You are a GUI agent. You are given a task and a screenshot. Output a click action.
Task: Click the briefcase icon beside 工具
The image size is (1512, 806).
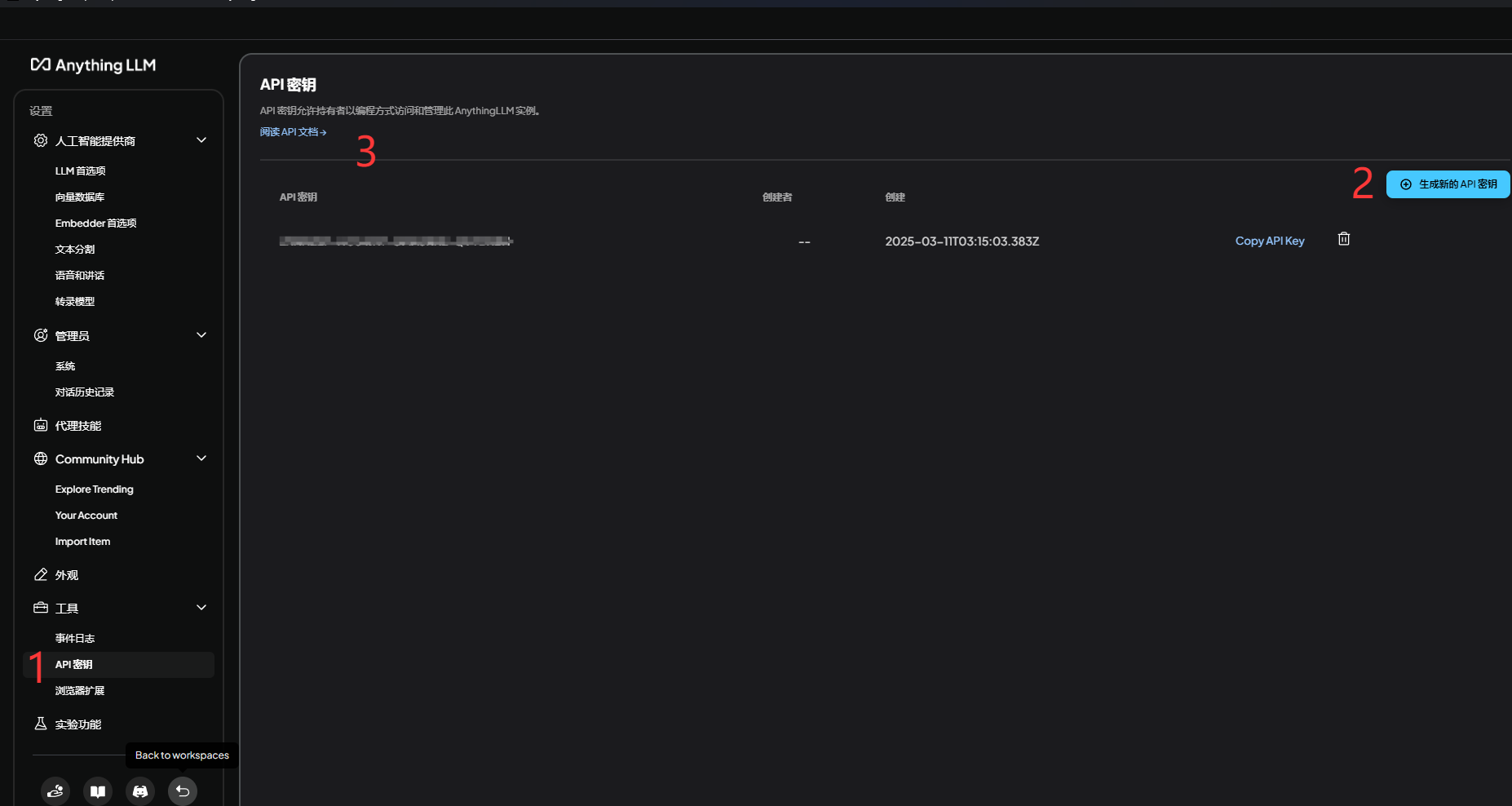click(x=41, y=608)
